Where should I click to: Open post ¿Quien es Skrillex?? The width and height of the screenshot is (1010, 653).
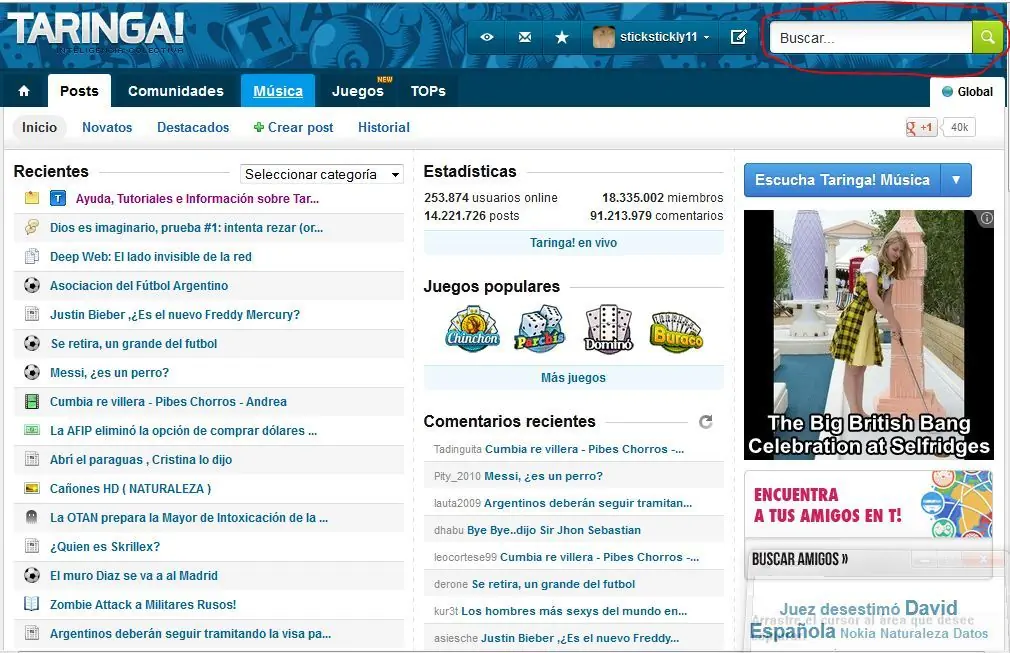click(x=105, y=546)
